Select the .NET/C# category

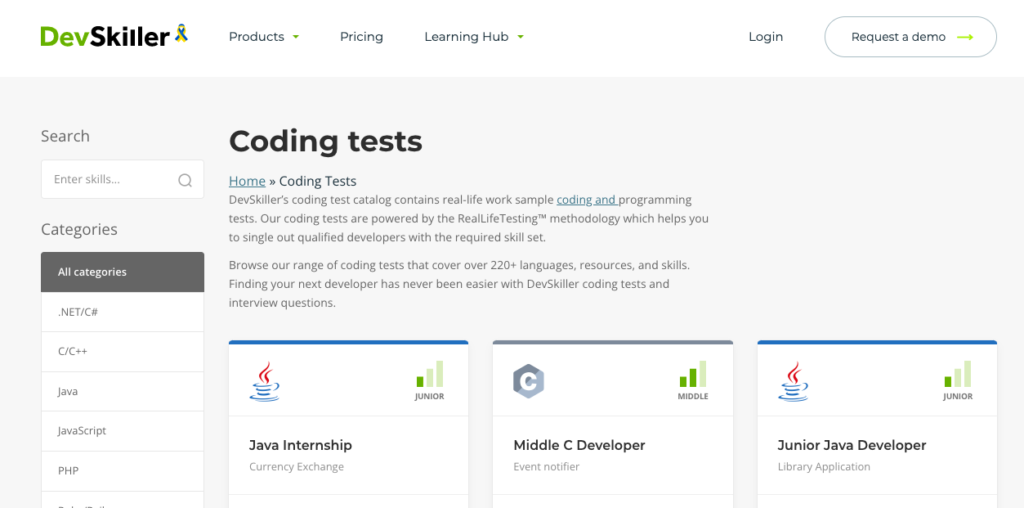(122, 312)
